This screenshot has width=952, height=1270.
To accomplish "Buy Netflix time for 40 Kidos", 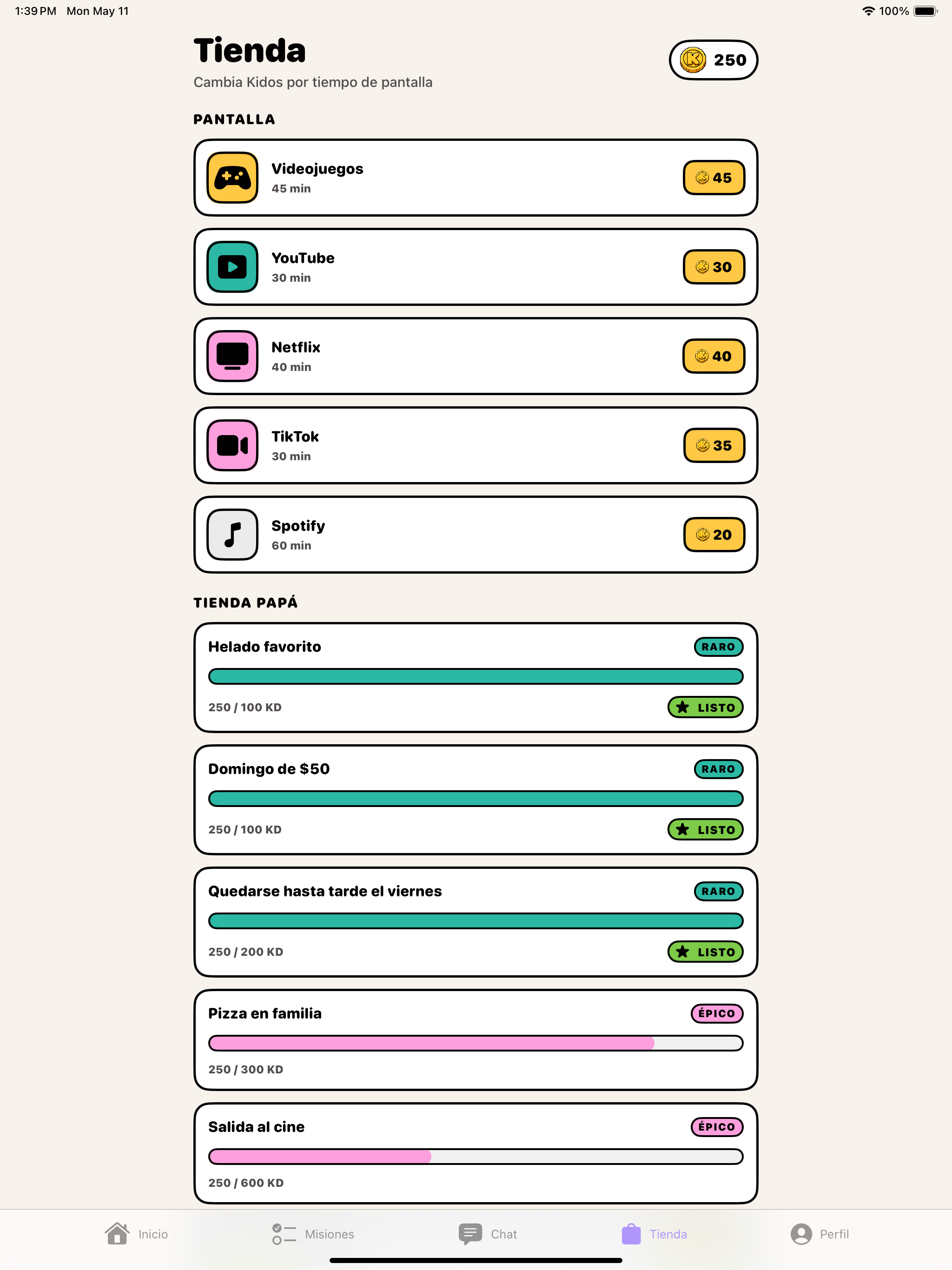I will click(x=714, y=356).
